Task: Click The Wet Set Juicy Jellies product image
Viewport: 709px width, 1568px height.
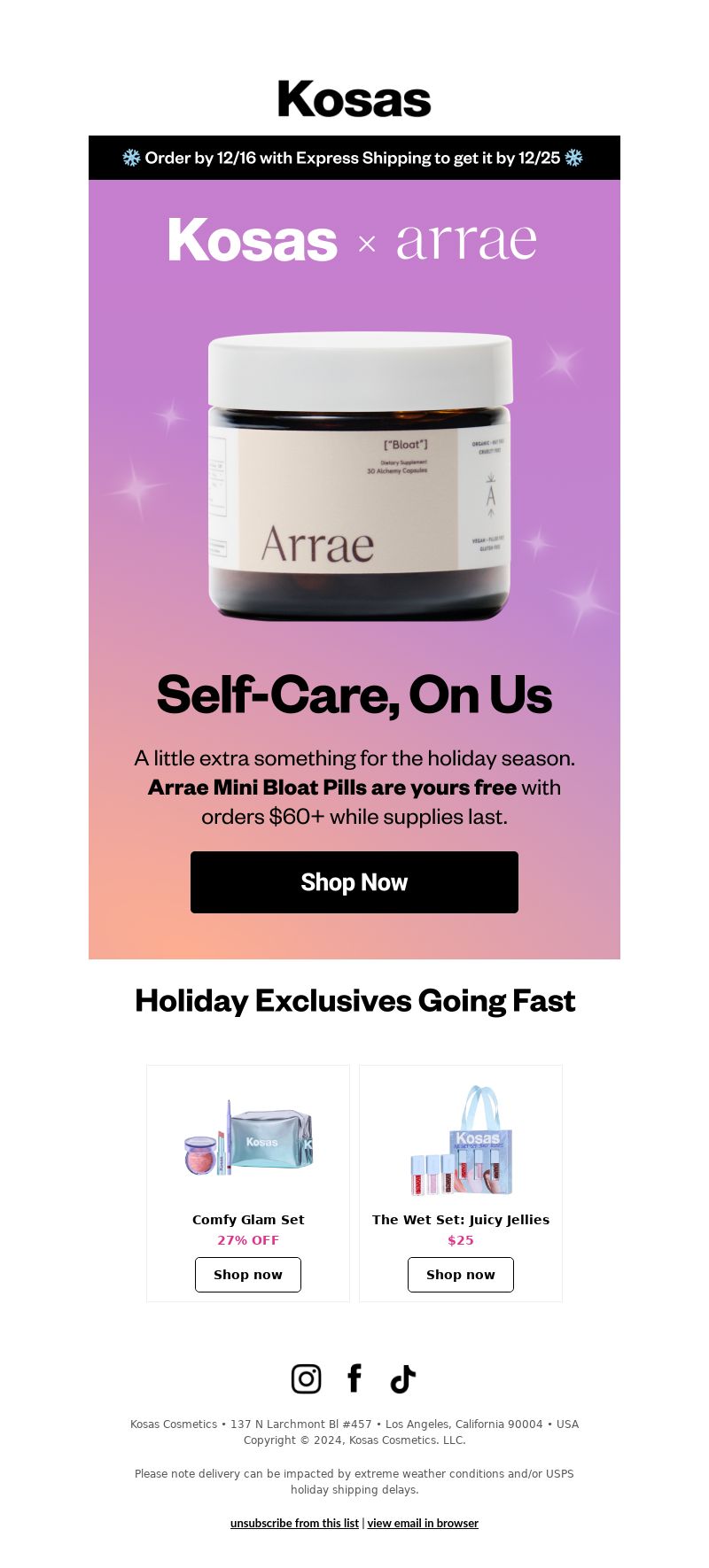Action: click(x=461, y=1140)
